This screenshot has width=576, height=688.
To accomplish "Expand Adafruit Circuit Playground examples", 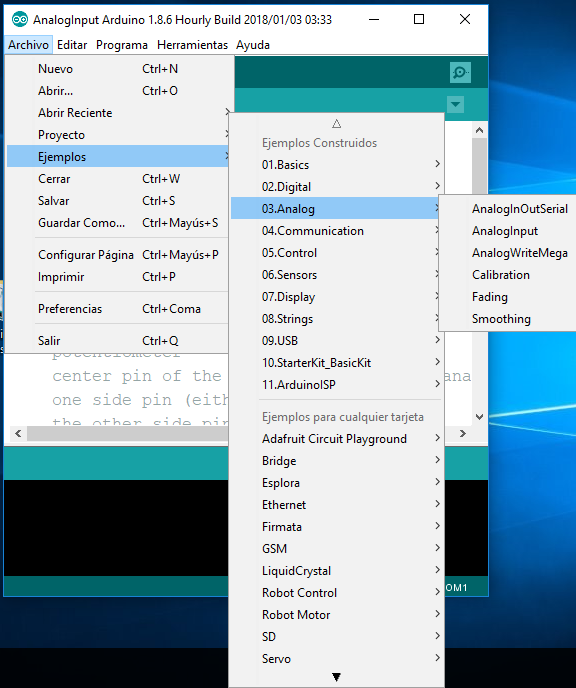I will coord(336,439).
